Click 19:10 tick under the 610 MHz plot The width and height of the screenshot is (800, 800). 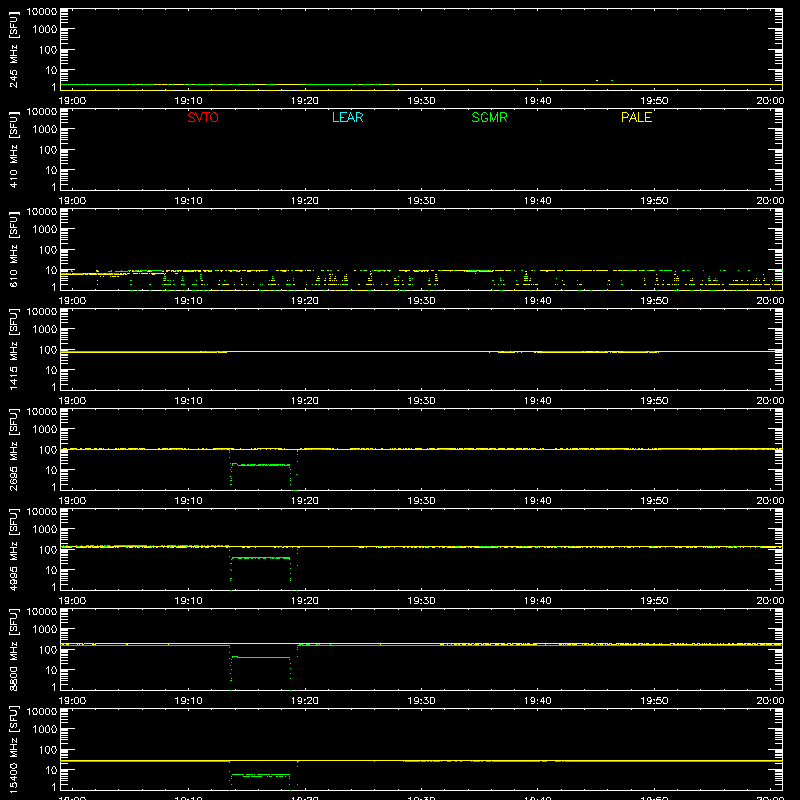[x=188, y=301]
